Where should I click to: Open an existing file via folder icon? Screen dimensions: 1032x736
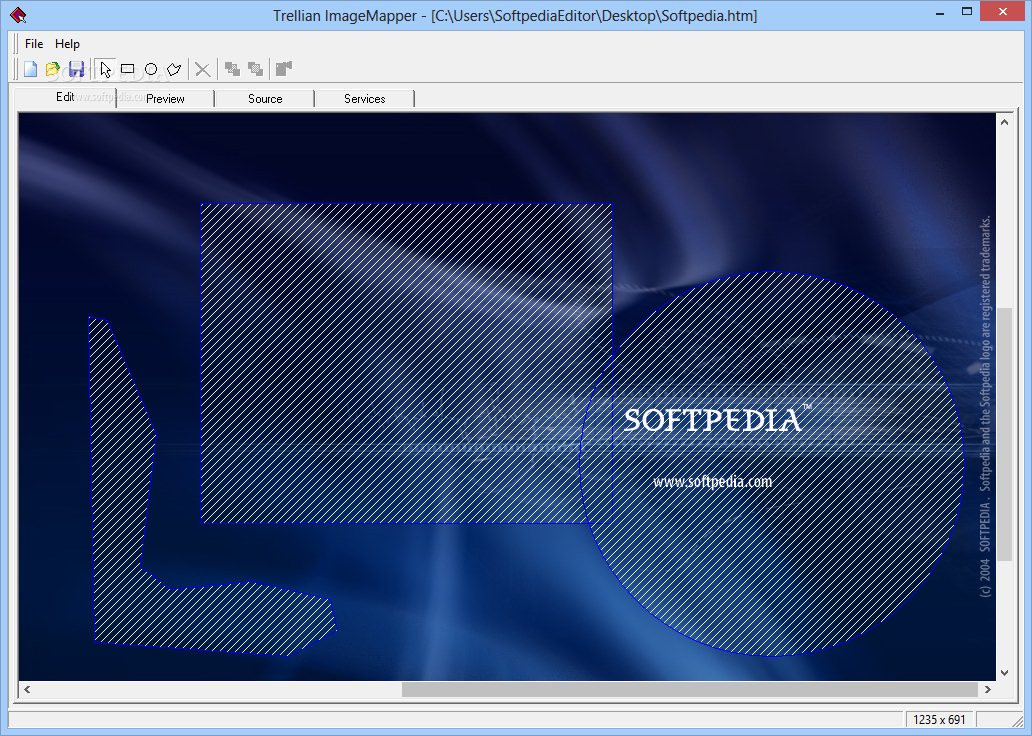click(53, 69)
